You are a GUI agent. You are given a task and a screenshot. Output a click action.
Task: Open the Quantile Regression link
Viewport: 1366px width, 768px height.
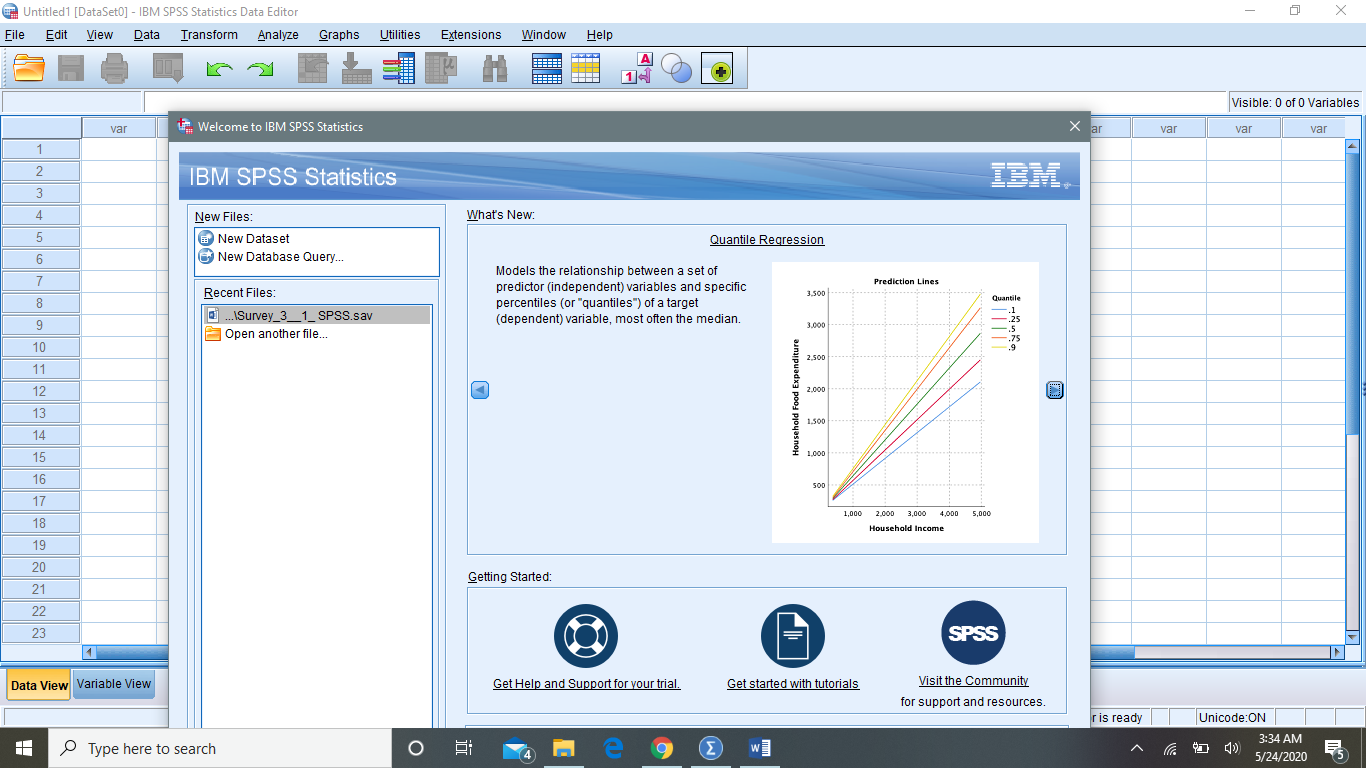[766, 239]
